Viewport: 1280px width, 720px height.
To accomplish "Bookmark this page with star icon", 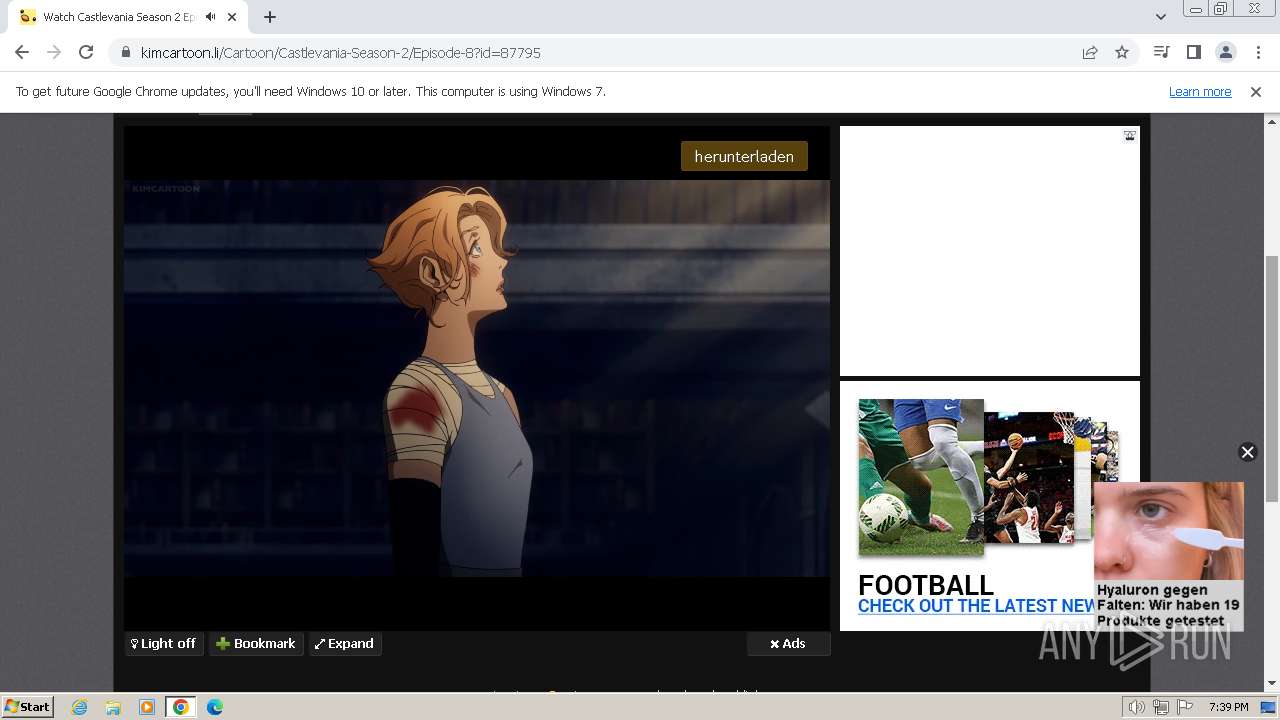I will pyautogui.click(x=1122, y=52).
